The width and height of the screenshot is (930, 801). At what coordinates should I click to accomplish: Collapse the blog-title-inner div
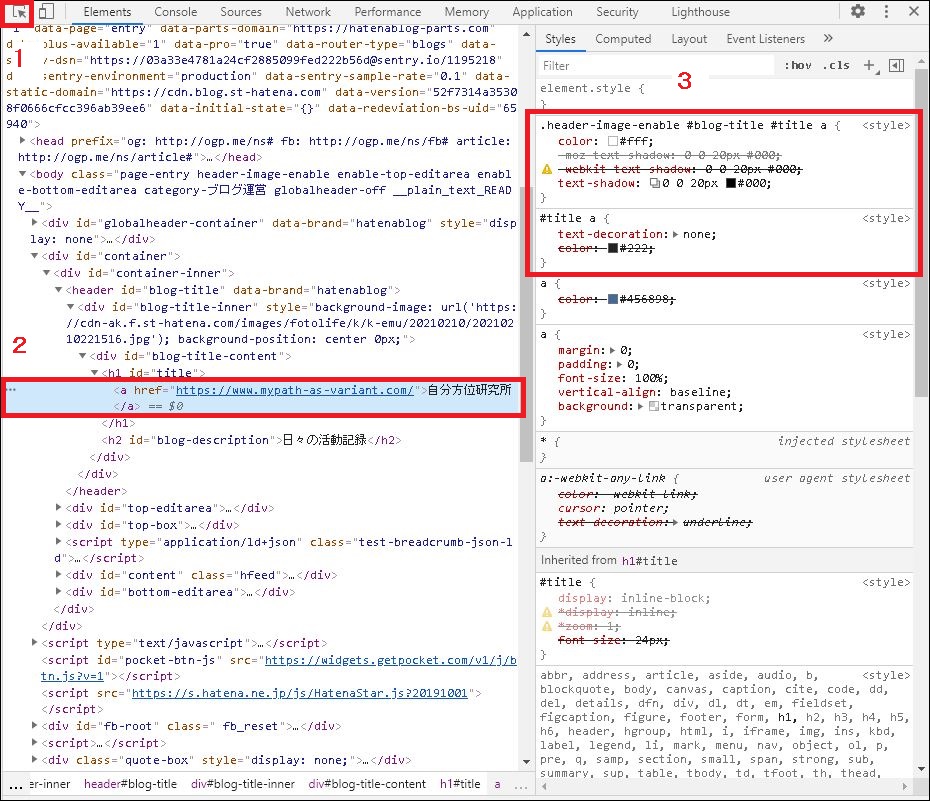click(70, 307)
